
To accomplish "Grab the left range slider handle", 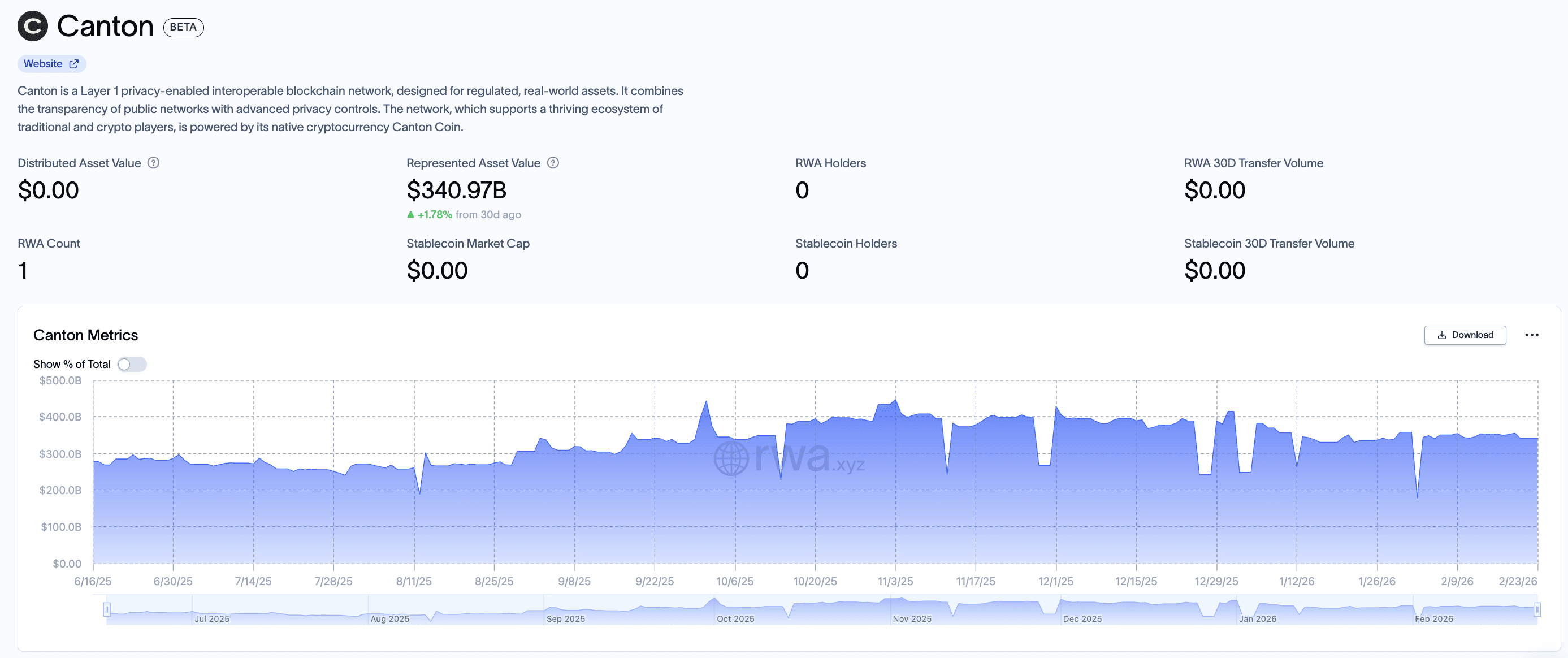I will pos(106,609).
